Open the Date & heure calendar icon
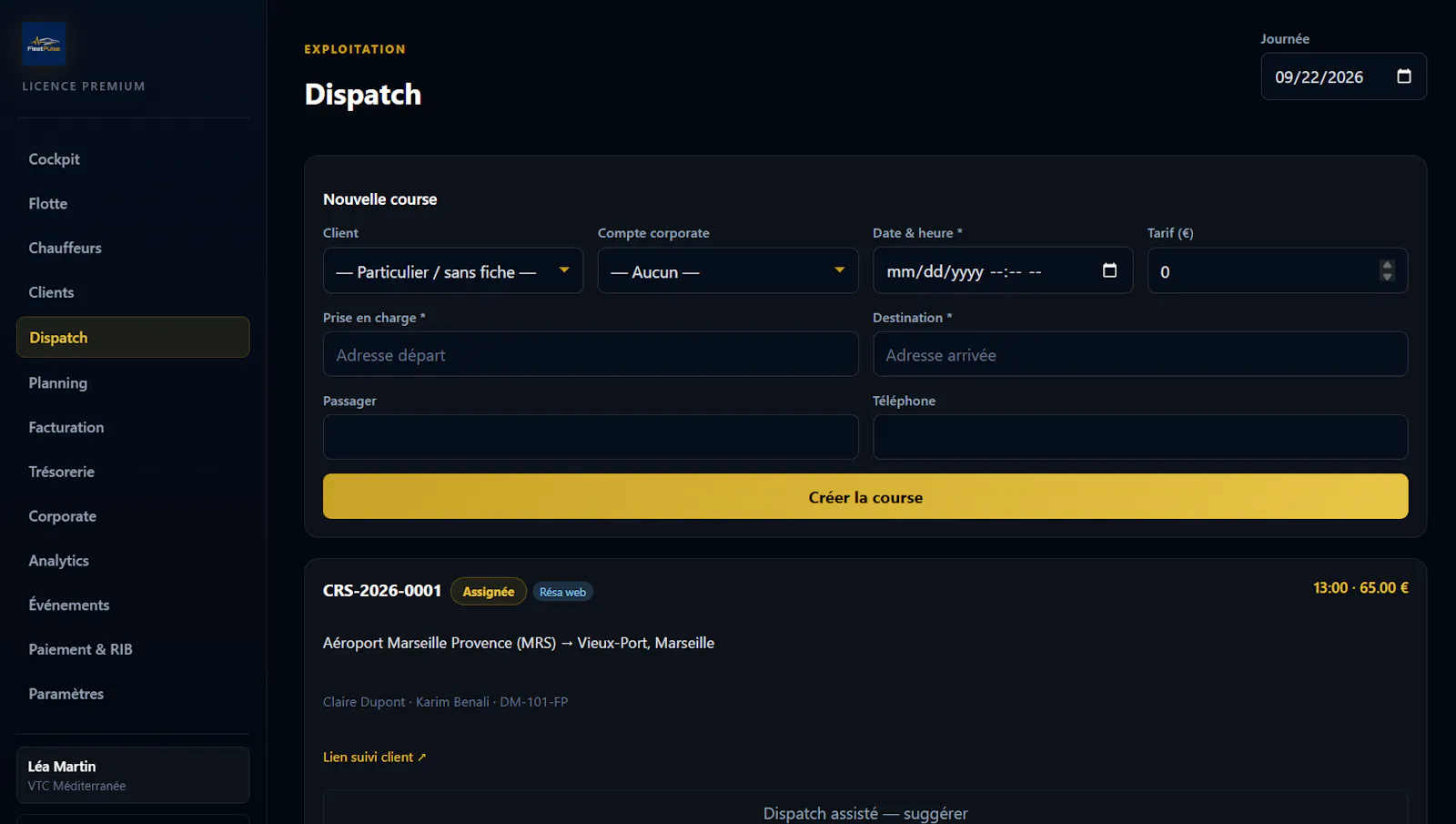 pos(1109,270)
